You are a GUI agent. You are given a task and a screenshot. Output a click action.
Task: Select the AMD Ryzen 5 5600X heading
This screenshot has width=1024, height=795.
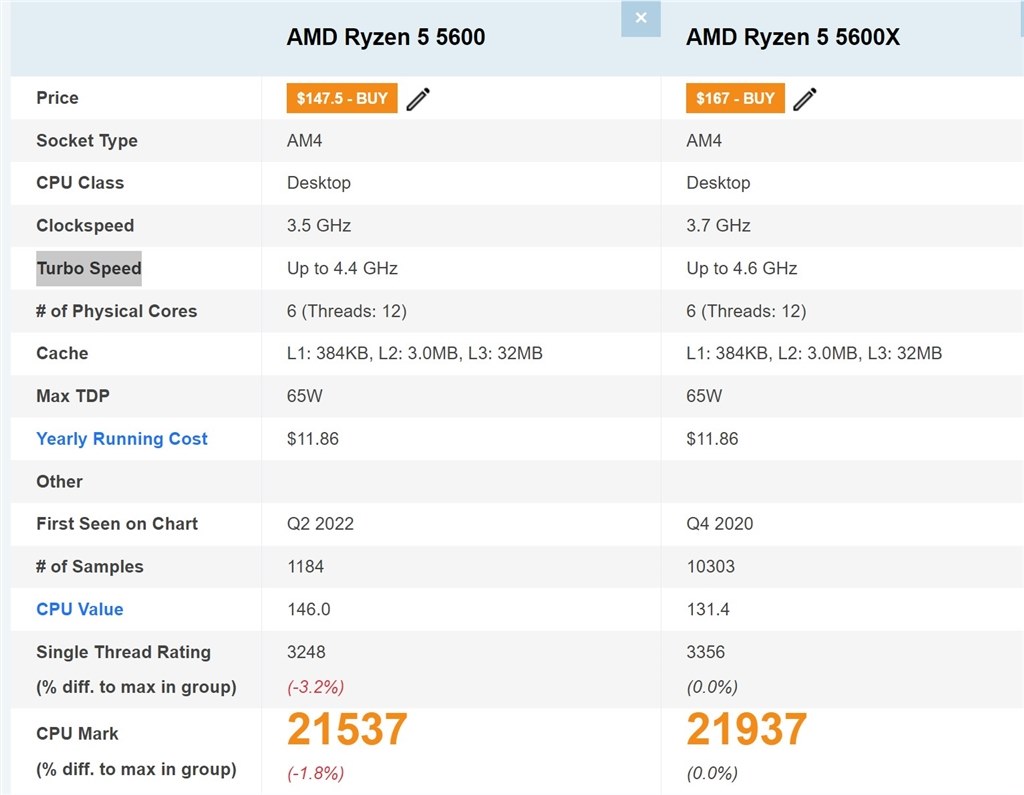[793, 37]
